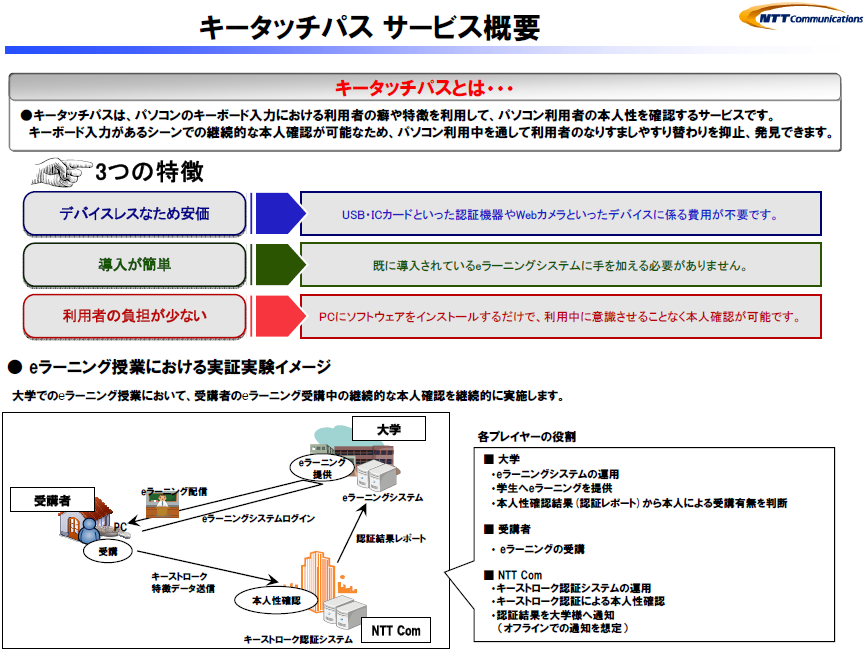Click the blue arrow shape
This screenshot has height=651, width=866.
281,213
